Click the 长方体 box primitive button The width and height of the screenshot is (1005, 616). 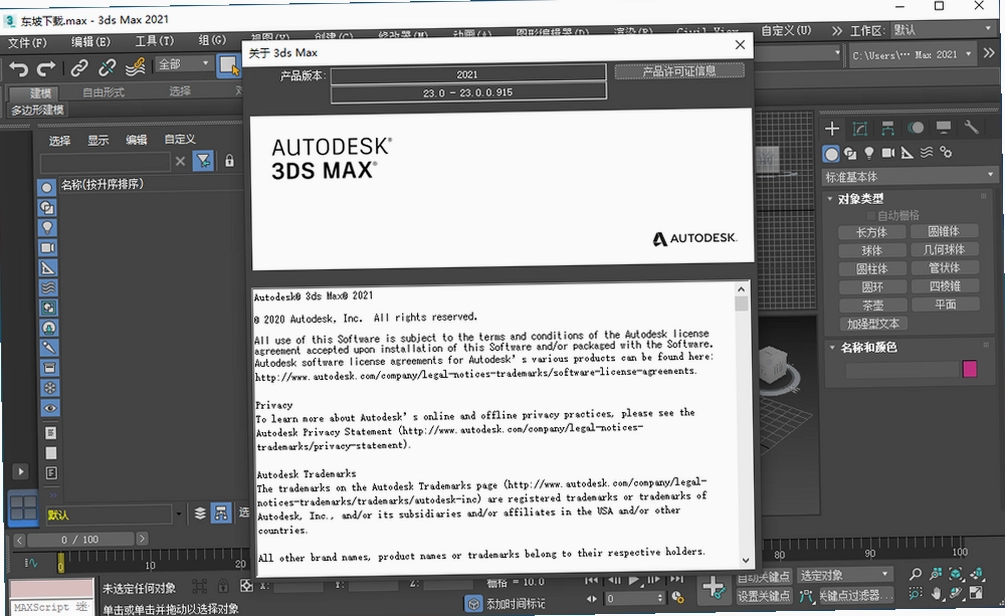tap(872, 232)
